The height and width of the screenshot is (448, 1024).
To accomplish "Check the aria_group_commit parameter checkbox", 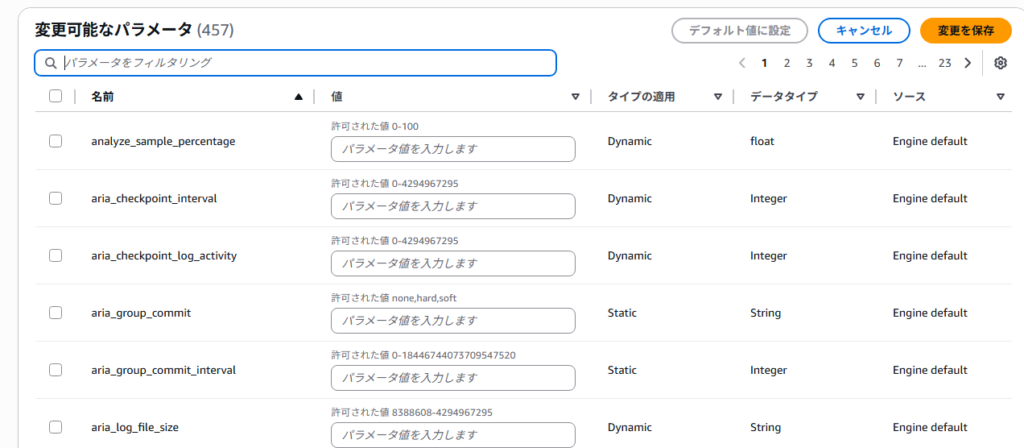I will (56, 313).
